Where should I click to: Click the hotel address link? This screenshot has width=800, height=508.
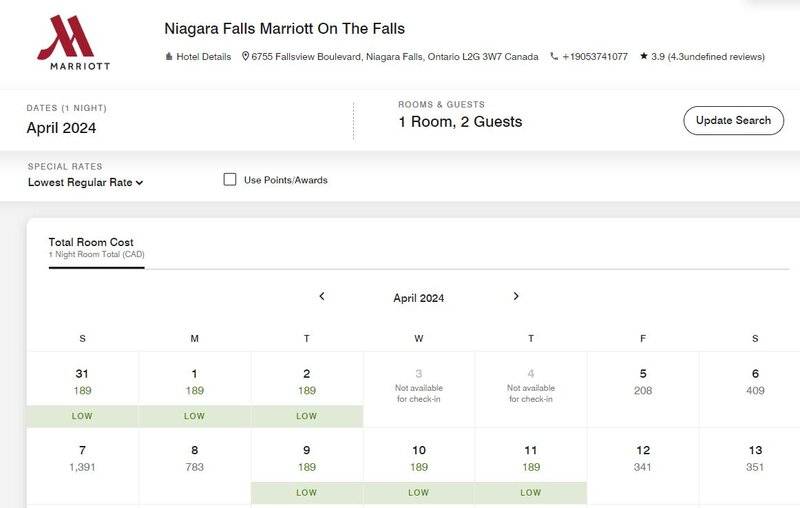pos(395,57)
